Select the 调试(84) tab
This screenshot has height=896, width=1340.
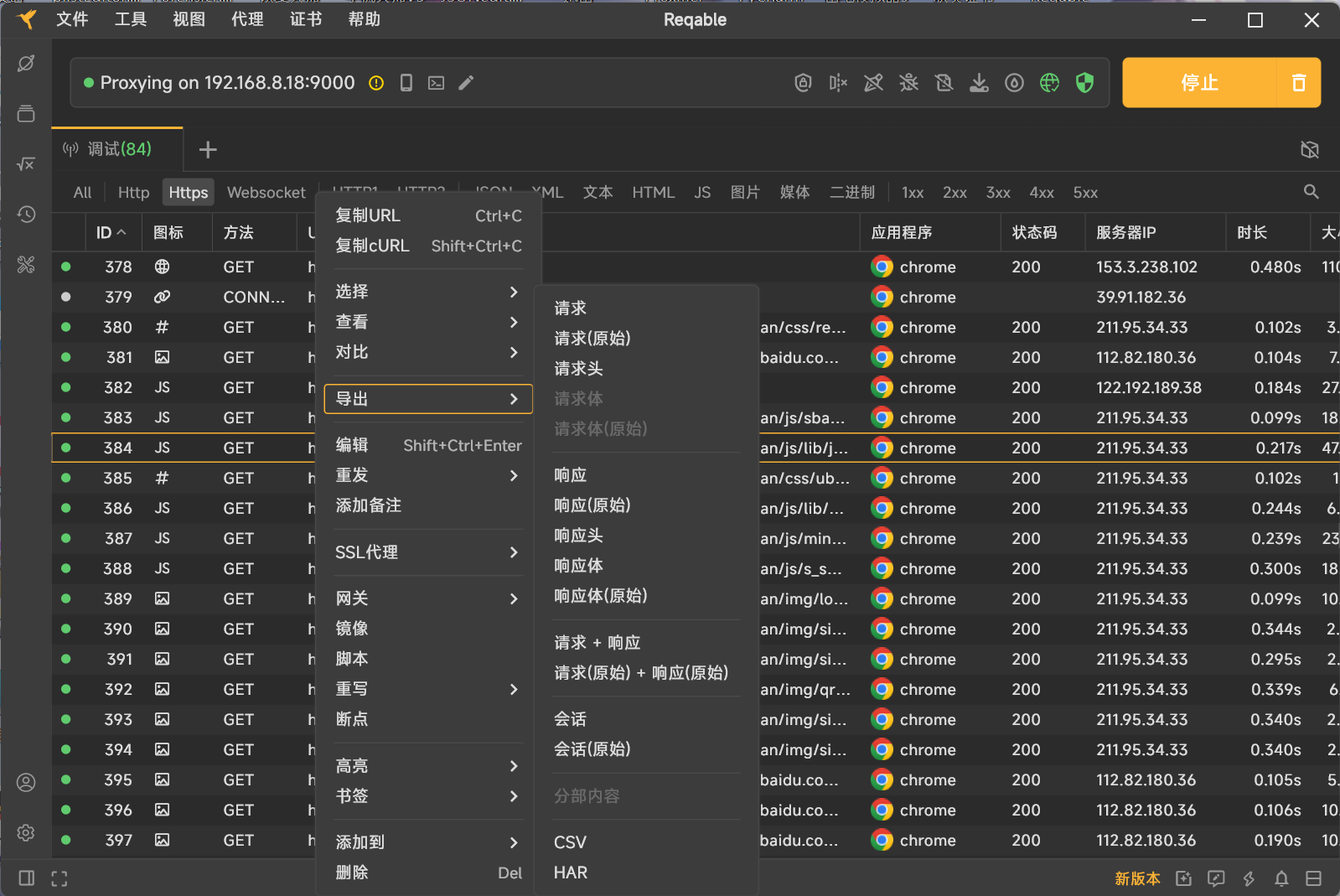pyautogui.click(x=117, y=149)
